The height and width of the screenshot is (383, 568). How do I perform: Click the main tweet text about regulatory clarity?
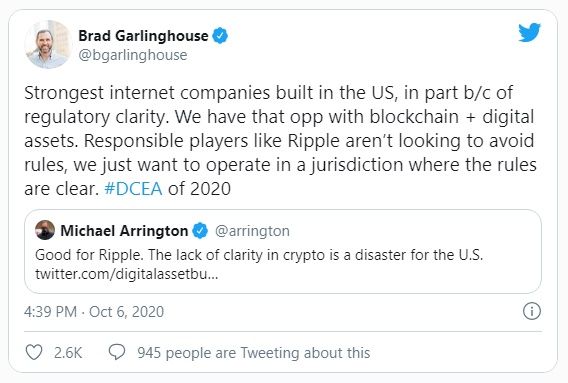click(280, 141)
